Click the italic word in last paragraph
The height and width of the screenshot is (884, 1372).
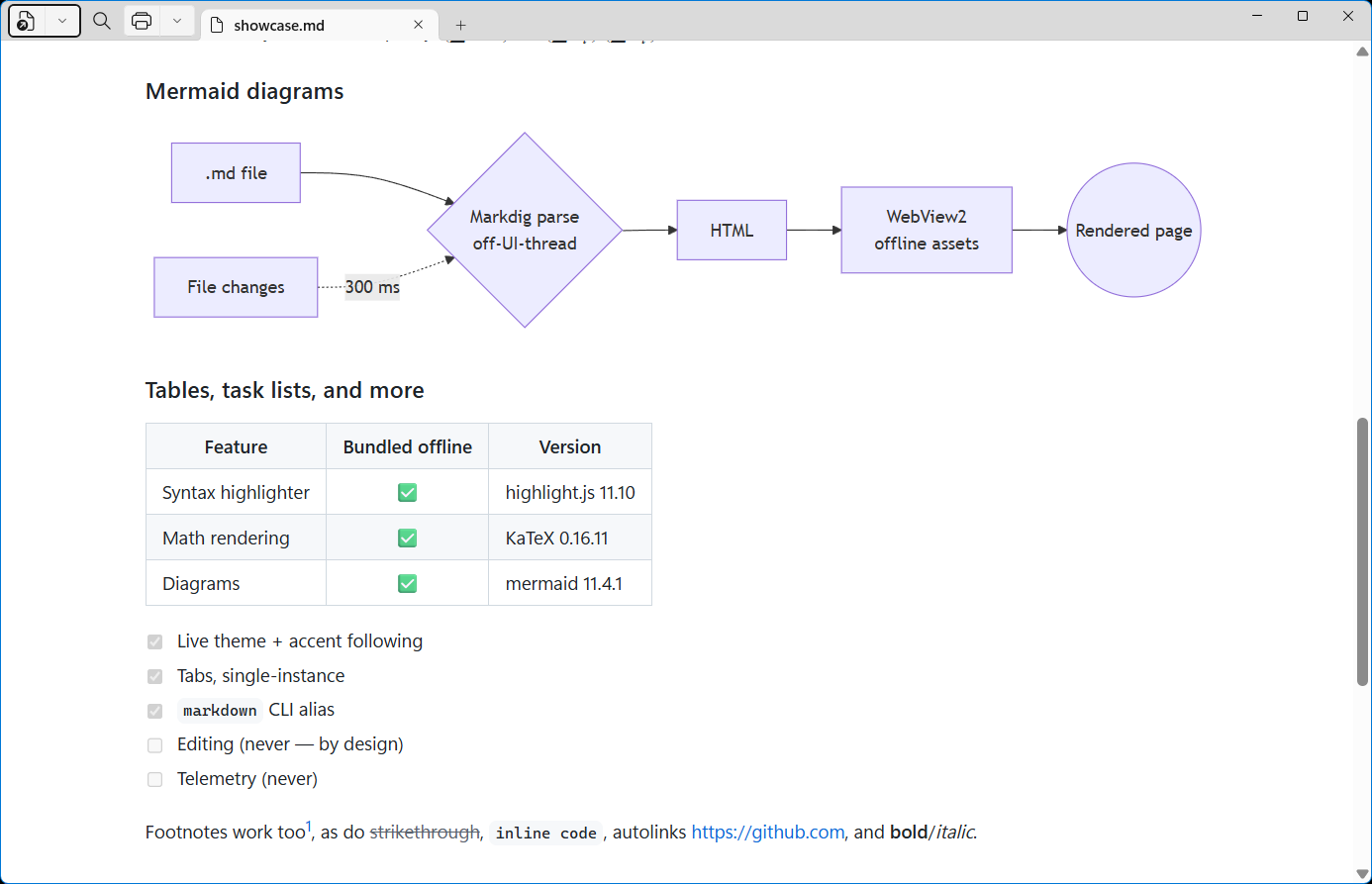[954, 833]
